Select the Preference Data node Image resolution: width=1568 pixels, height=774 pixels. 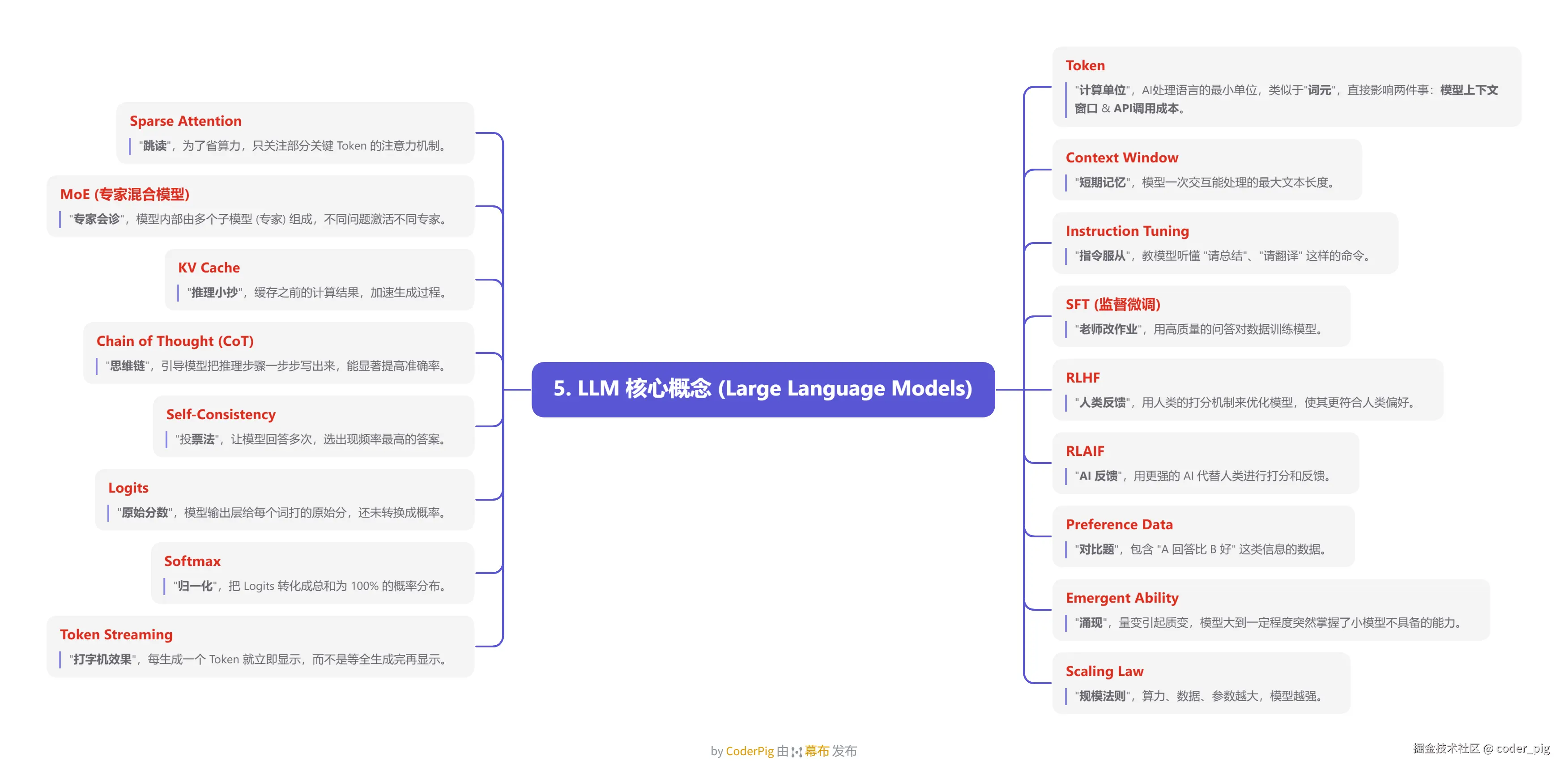1119,524
